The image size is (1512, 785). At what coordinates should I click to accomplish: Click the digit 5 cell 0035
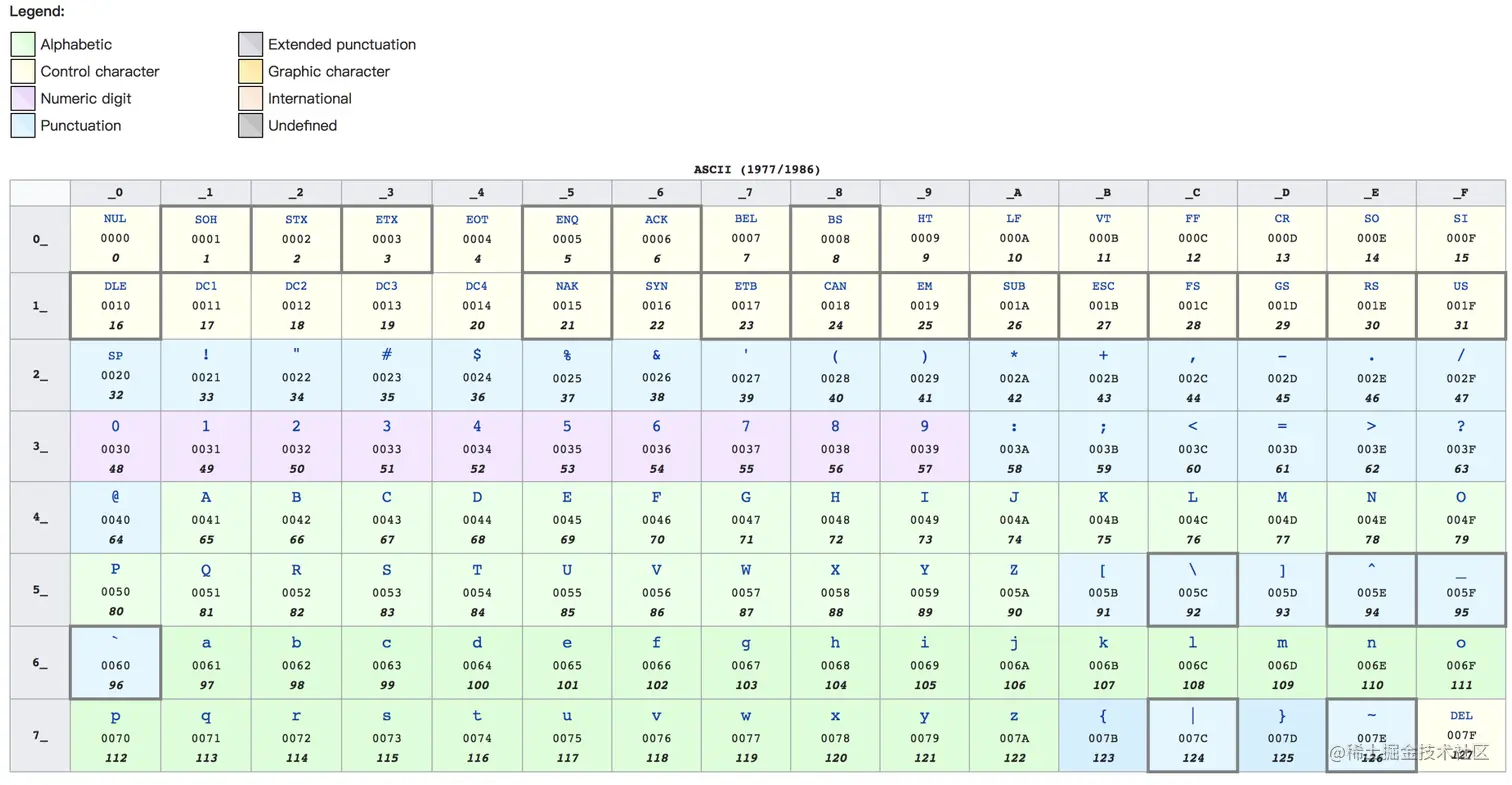coord(567,446)
